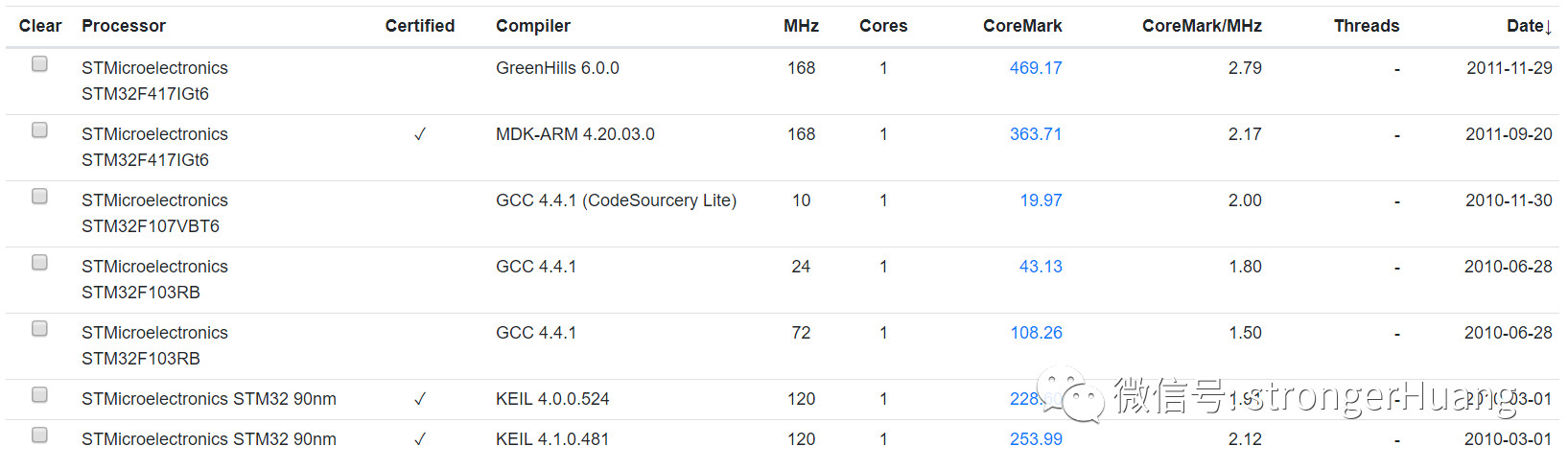This screenshot has height=470, width=1568.
Task: Sort by the CoreMark column header
Action: [x=1022, y=26]
